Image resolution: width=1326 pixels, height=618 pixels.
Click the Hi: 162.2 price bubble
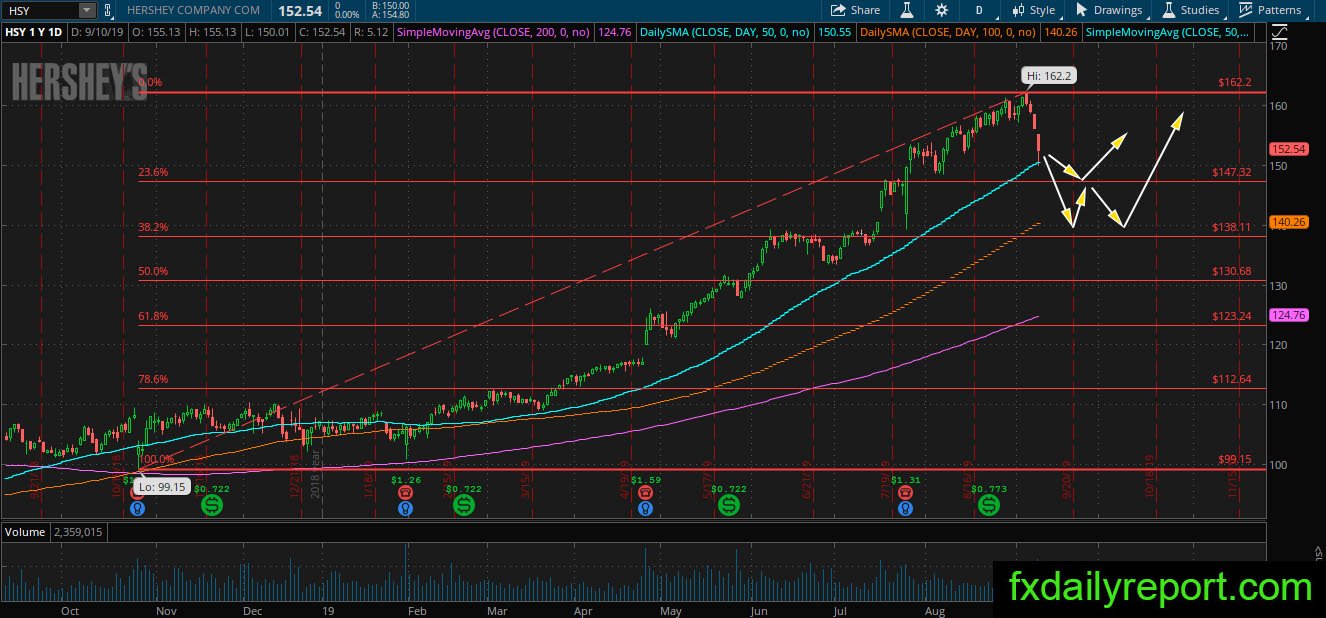pyautogui.click(x=1047, y=75)
